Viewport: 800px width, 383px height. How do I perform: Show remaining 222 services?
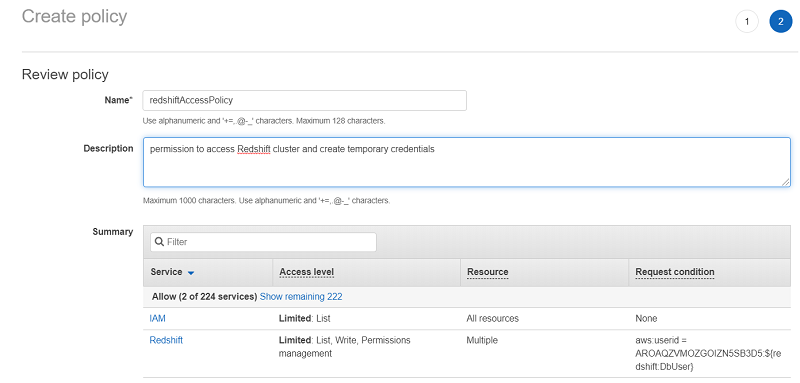point(301,296)
